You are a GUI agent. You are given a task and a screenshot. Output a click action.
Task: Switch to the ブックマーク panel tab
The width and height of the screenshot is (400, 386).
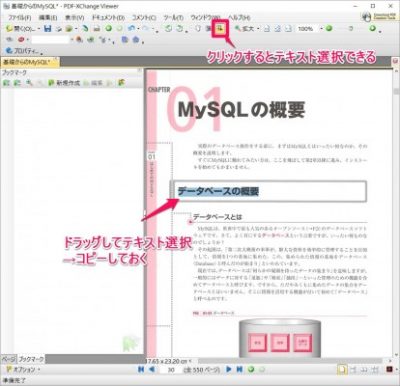point(31,359)
